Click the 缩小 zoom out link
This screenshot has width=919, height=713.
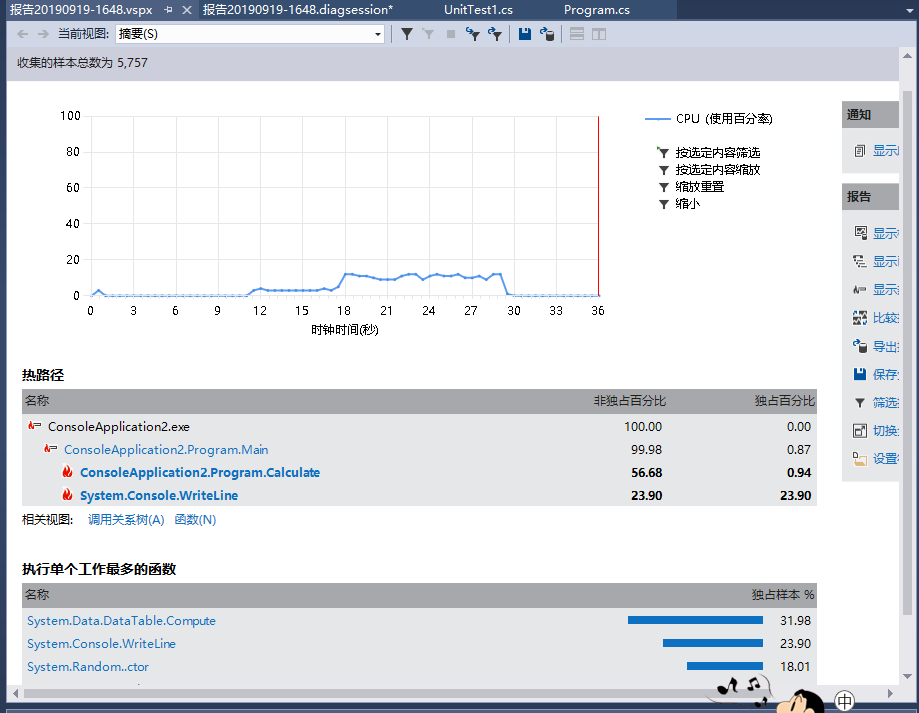[x=687, y=204]
